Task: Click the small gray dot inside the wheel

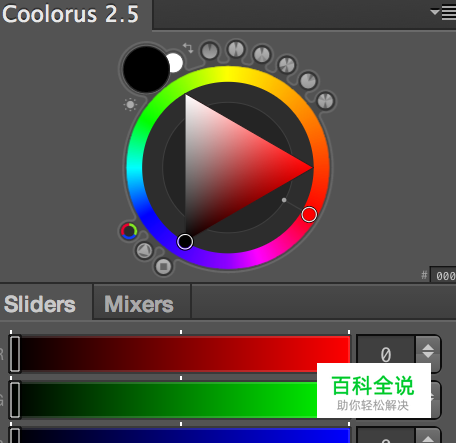Action: (x=284, y=200)
